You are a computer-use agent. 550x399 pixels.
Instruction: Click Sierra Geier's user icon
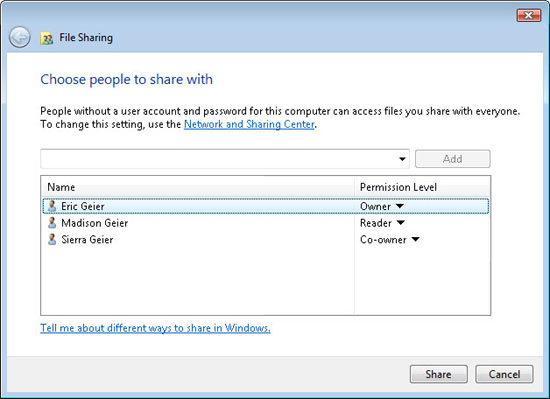(x=52, y=239)
